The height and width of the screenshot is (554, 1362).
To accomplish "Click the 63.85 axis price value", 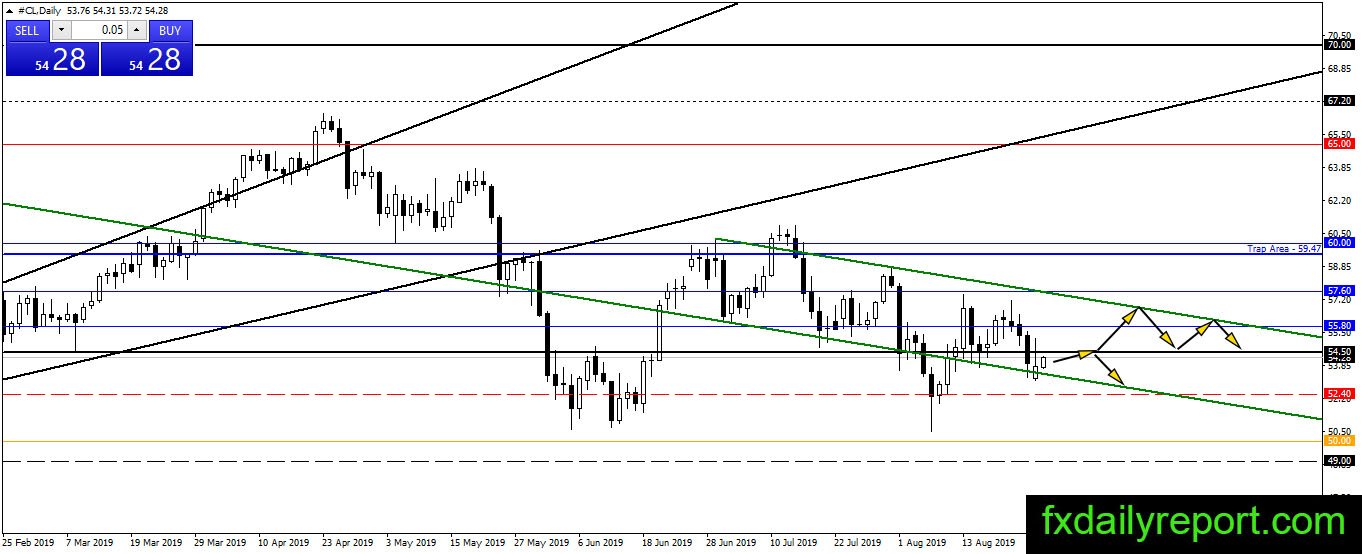I will point(1339,167).
